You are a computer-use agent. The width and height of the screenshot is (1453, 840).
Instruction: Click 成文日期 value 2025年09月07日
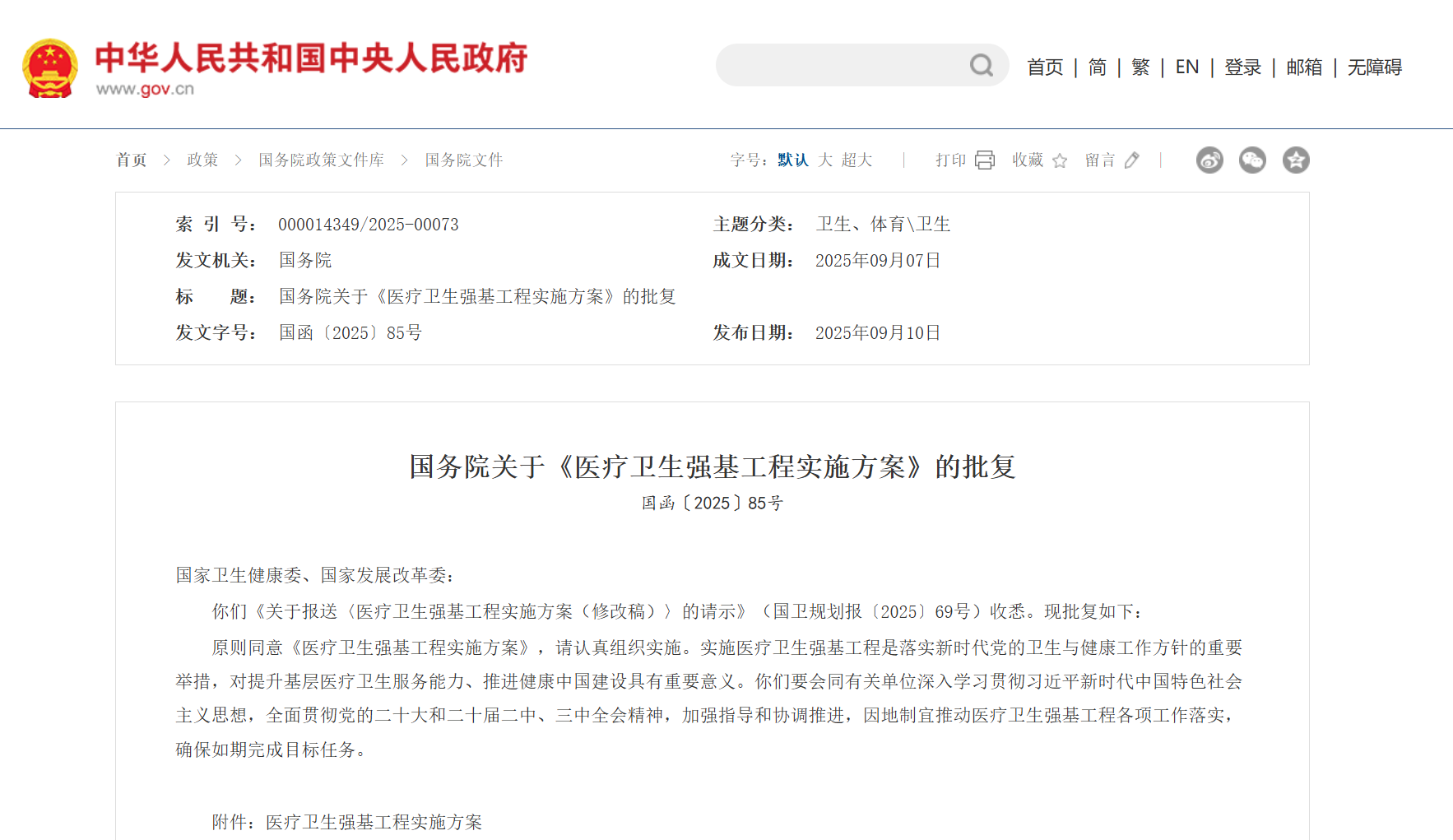(x=878, y=260)
